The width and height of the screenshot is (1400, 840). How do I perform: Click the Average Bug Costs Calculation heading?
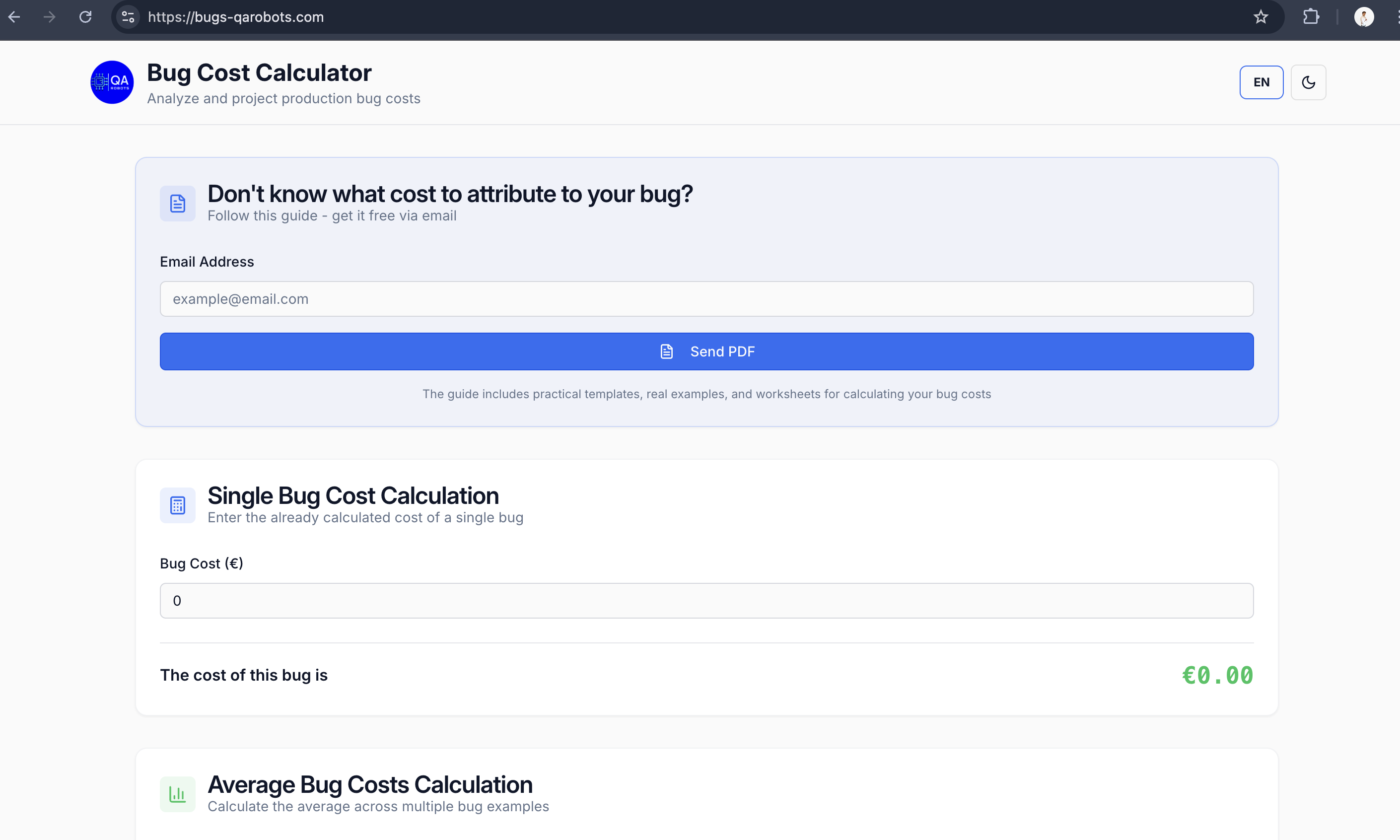coord(370,784)
